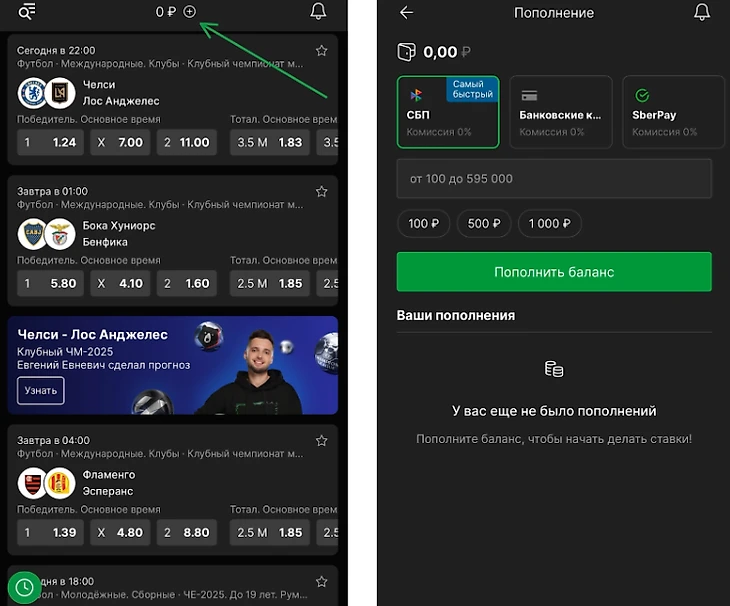Favorite the Челси vs Лос Анджелес match star
730x606 pixels.
(x=322, y=51)
